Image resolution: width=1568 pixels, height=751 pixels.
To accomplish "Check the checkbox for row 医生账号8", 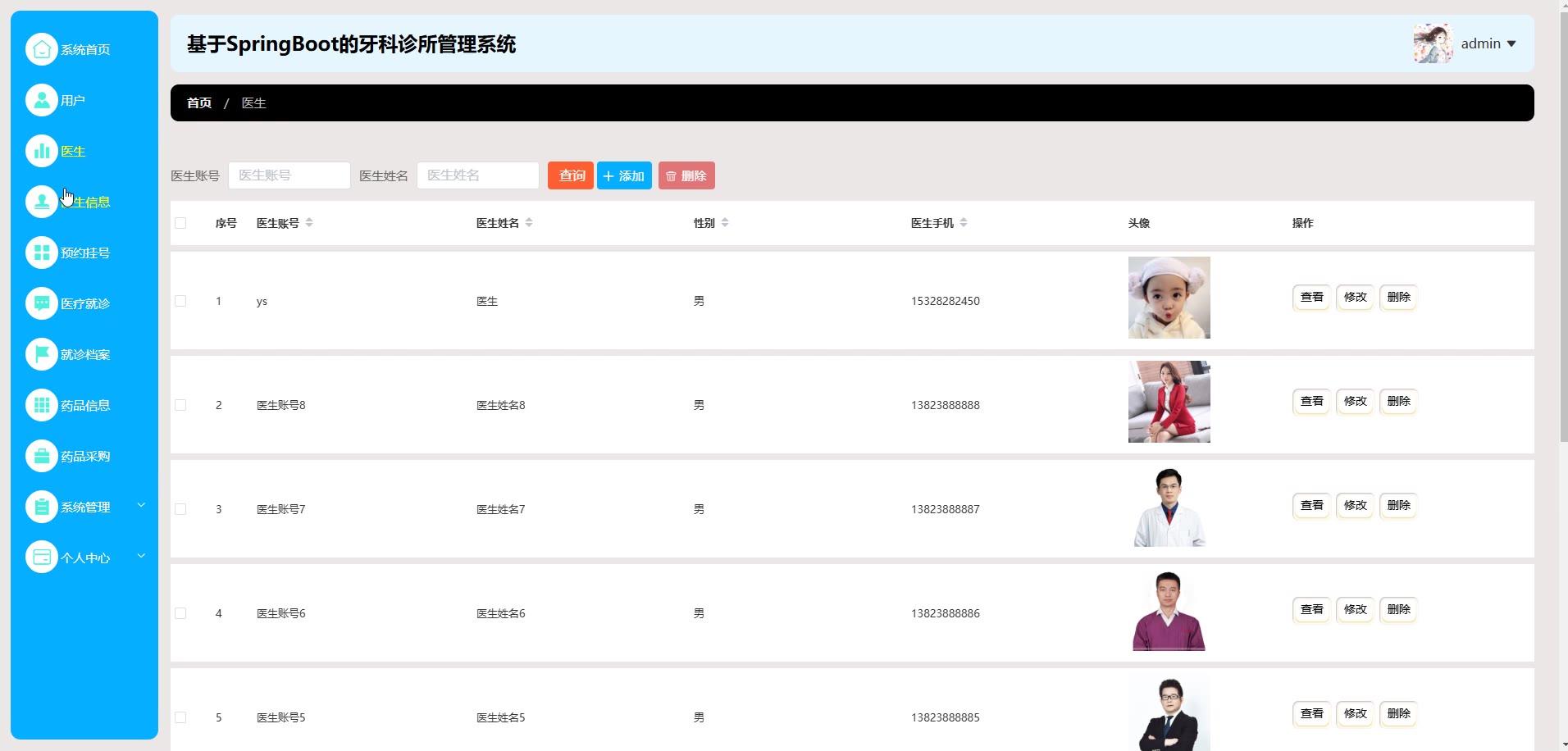I will point(180,405).
